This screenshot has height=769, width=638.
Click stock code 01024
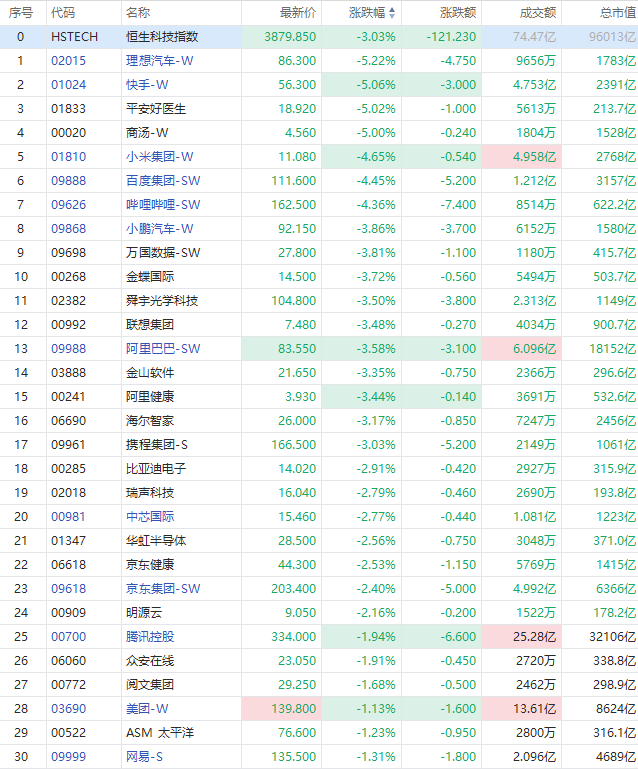pos(68,85)
